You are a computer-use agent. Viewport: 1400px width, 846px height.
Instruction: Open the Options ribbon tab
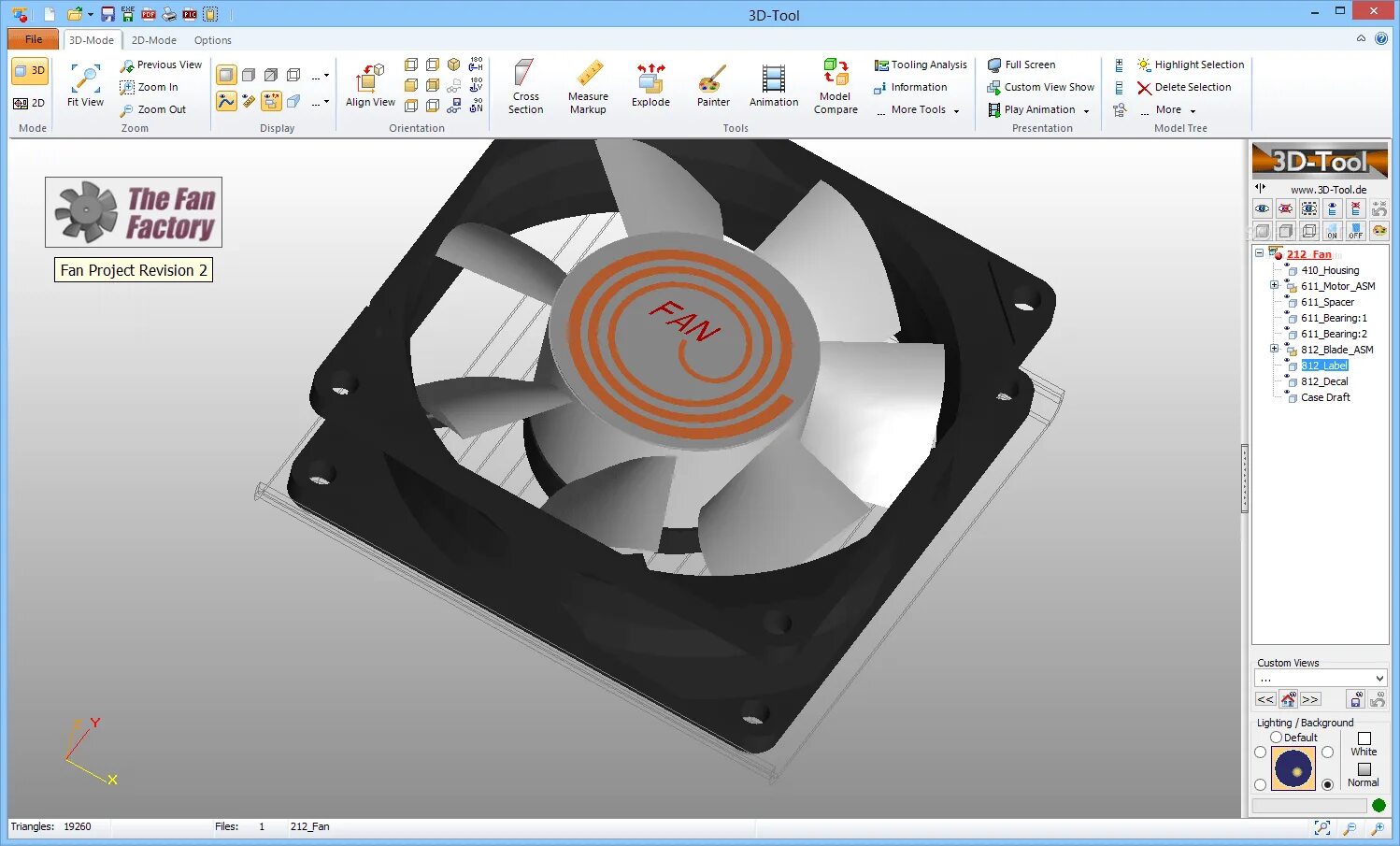[213, 40]
